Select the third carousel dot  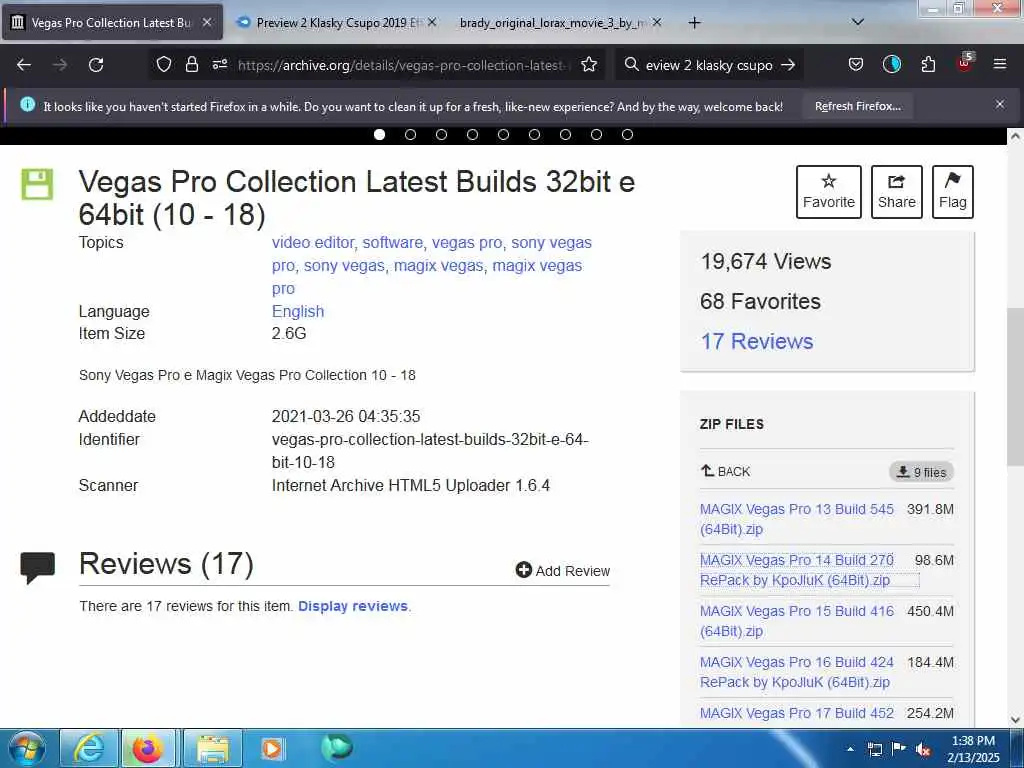(441, 135)
